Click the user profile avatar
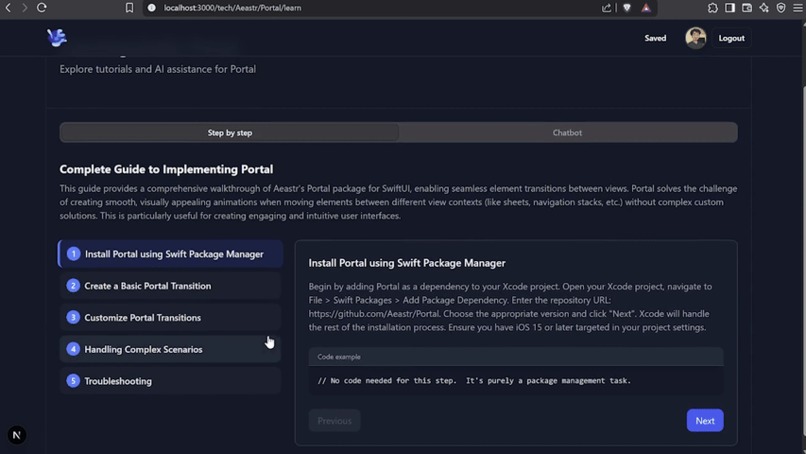This screenshot has height=454, width=806. [695, 38]
